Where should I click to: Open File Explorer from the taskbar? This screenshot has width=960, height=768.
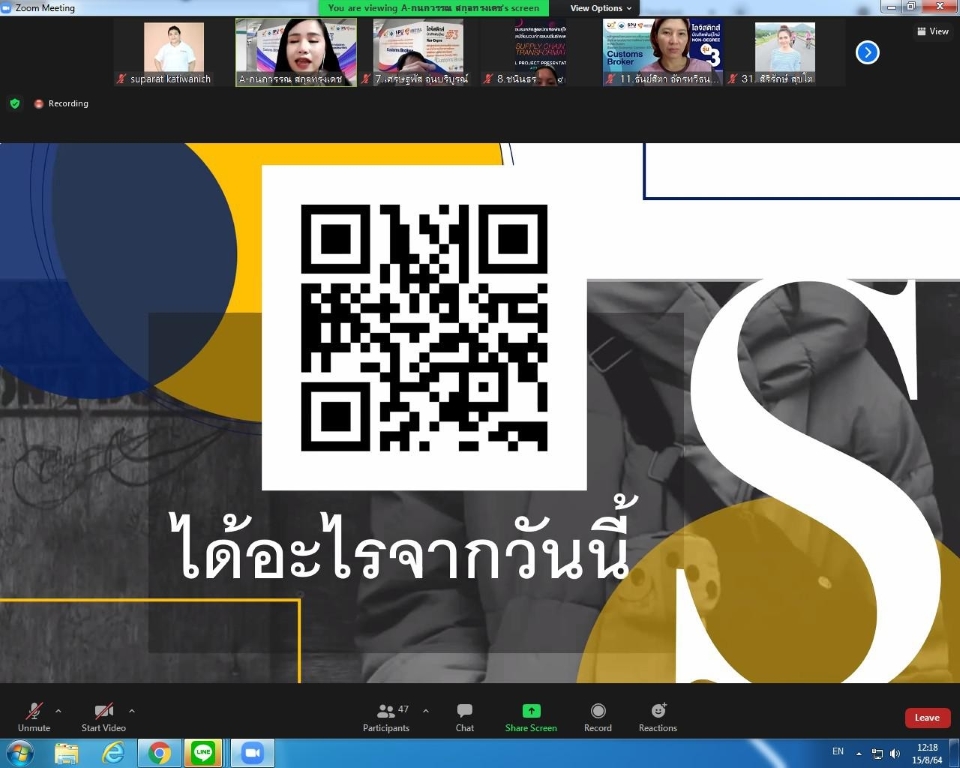pos(66,753)
